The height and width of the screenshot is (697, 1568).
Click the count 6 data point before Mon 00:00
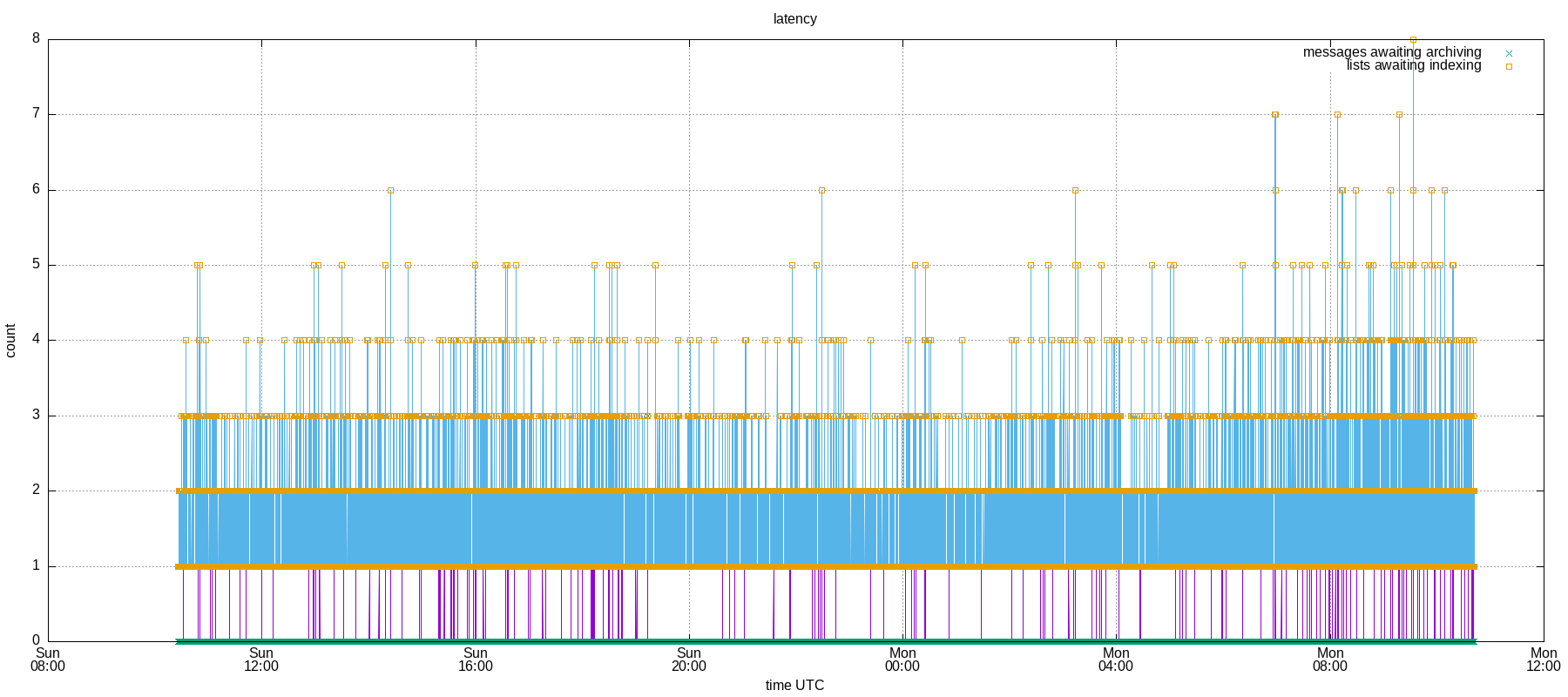click(821, 190)
